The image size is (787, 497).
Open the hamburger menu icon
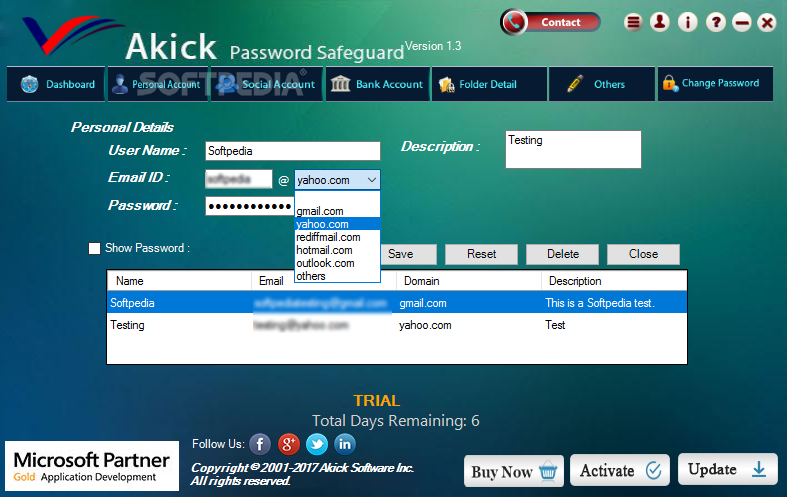(633, 22)
